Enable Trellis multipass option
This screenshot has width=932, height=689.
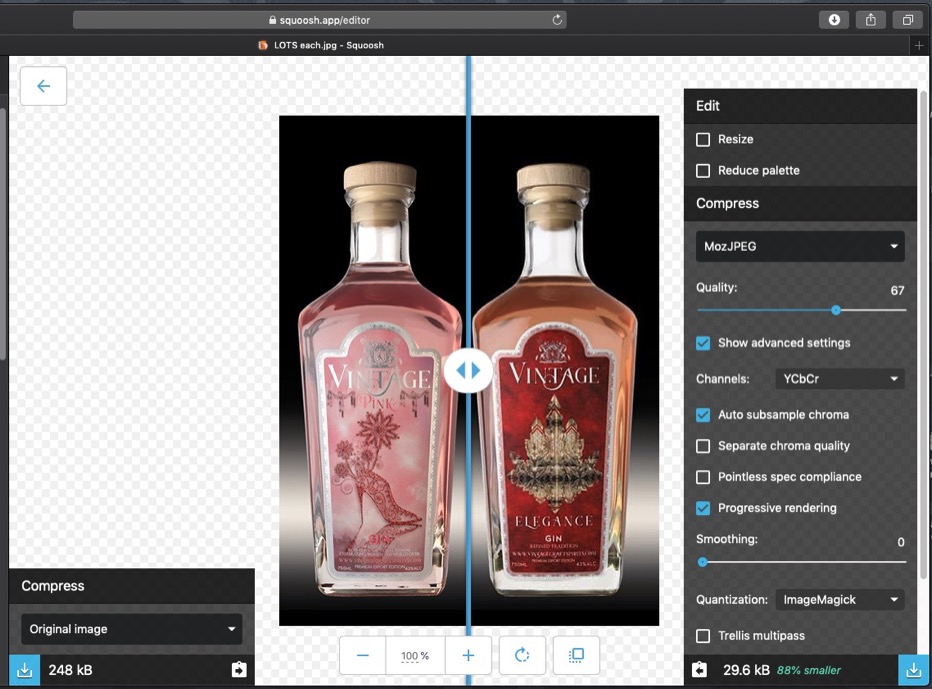(703, 636)
